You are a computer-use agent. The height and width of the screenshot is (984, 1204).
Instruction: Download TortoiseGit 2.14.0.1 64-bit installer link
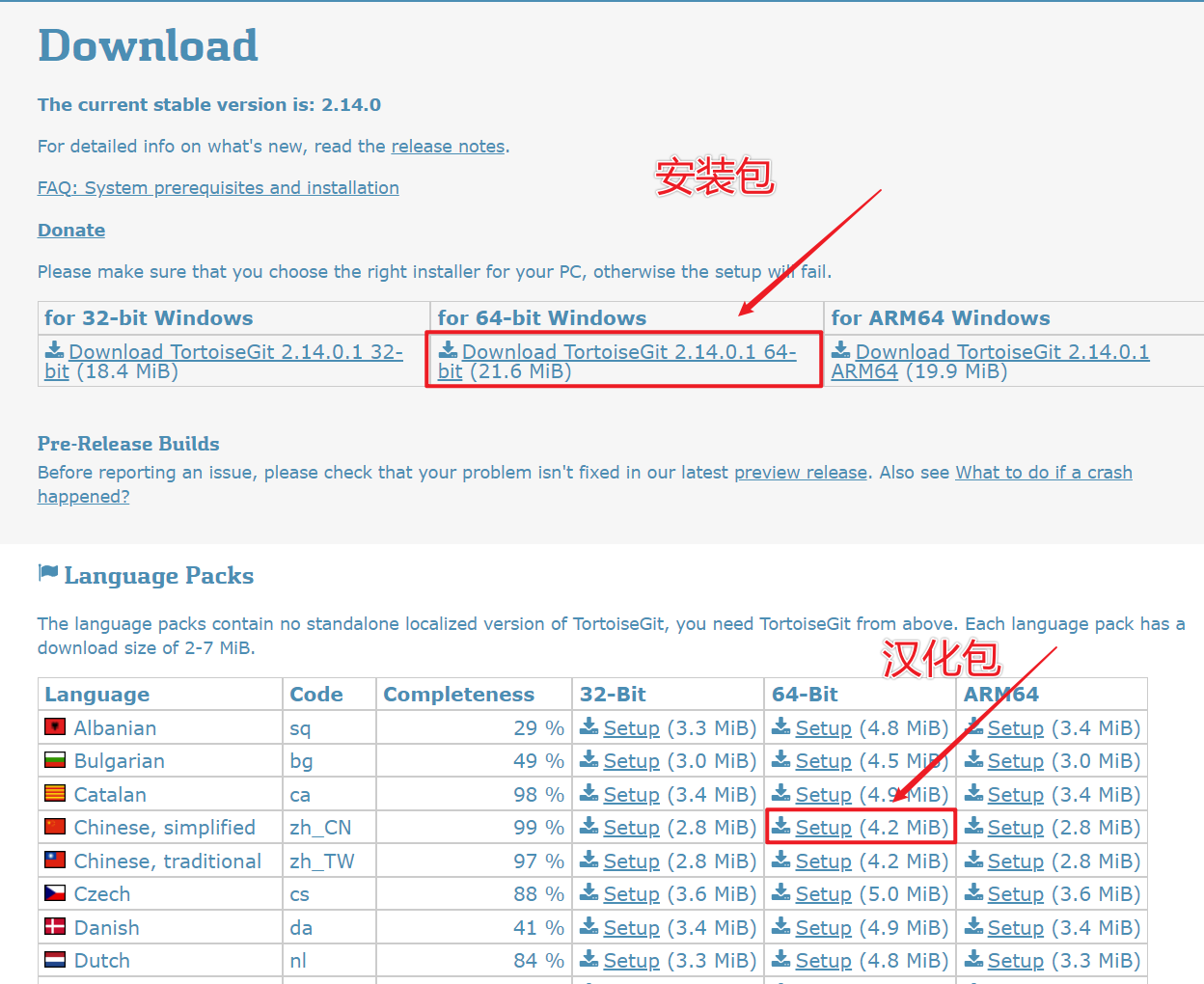point(617,362)
